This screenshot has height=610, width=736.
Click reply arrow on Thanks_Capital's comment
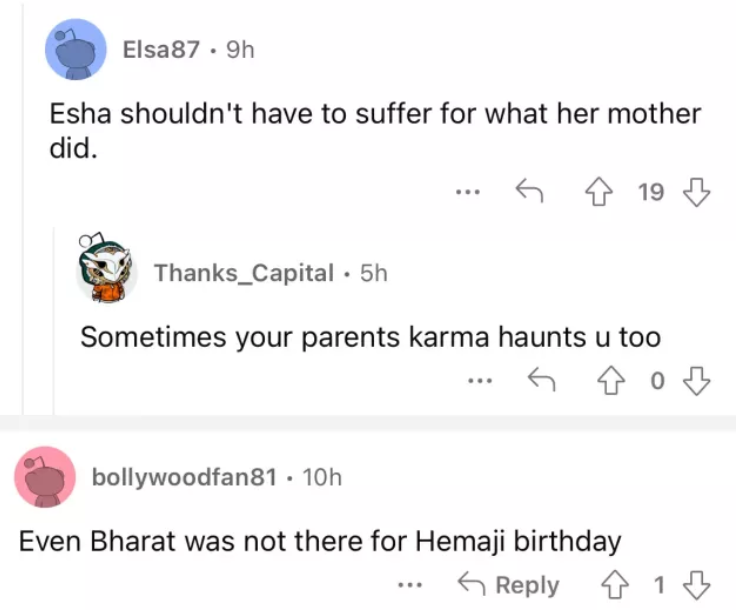[541, 379]
